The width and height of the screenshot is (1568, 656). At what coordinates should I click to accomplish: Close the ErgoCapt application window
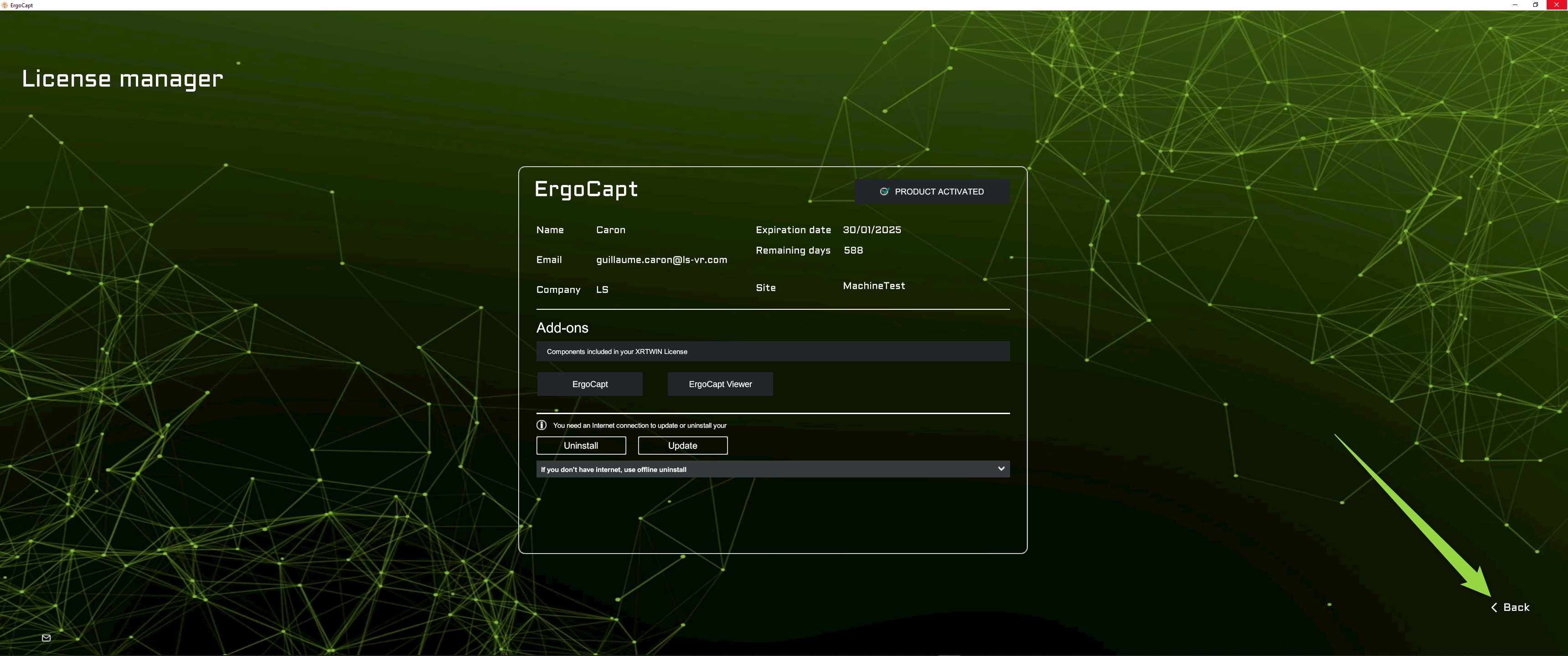[x=1557, y=5]
